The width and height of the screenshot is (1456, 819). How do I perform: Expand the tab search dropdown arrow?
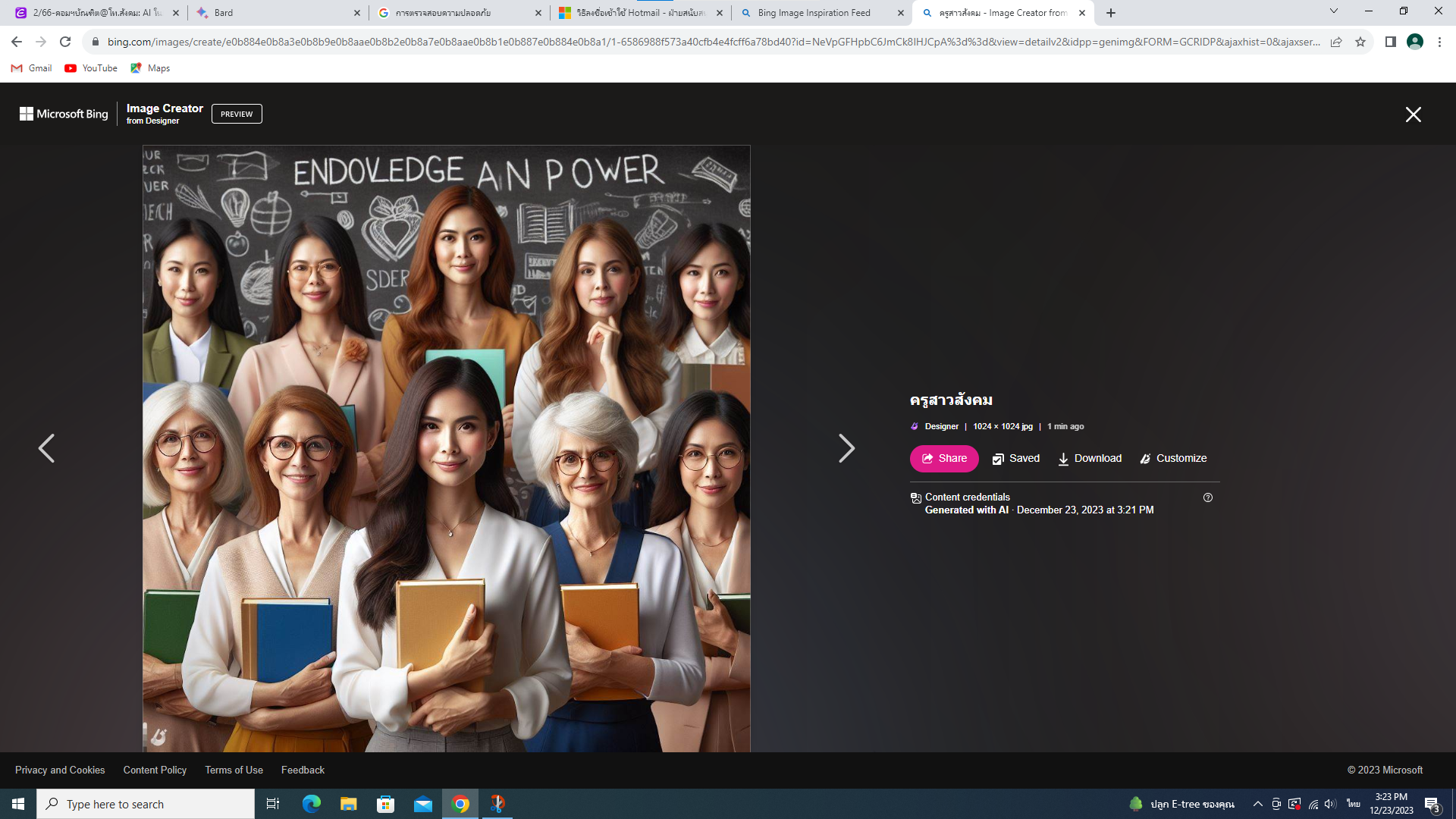[x=1333, y=12]
